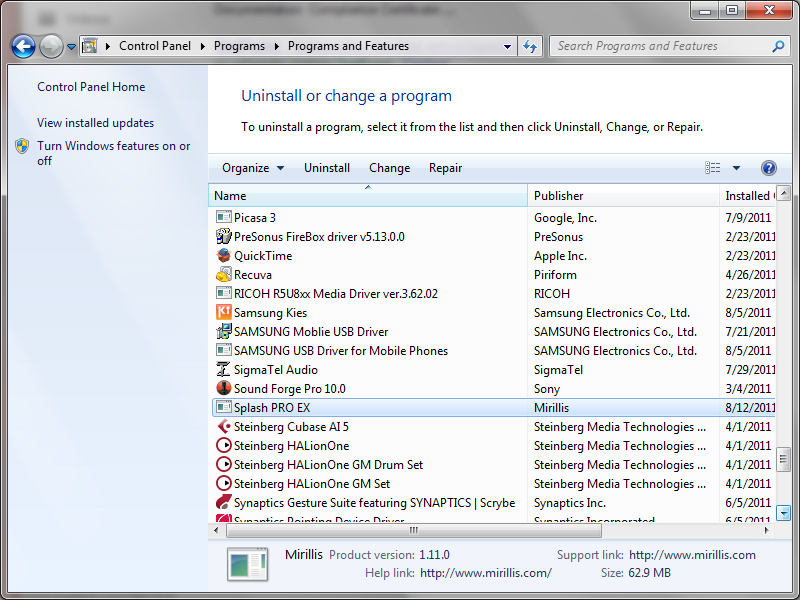Open View installed updates link

tap(95, 123)
